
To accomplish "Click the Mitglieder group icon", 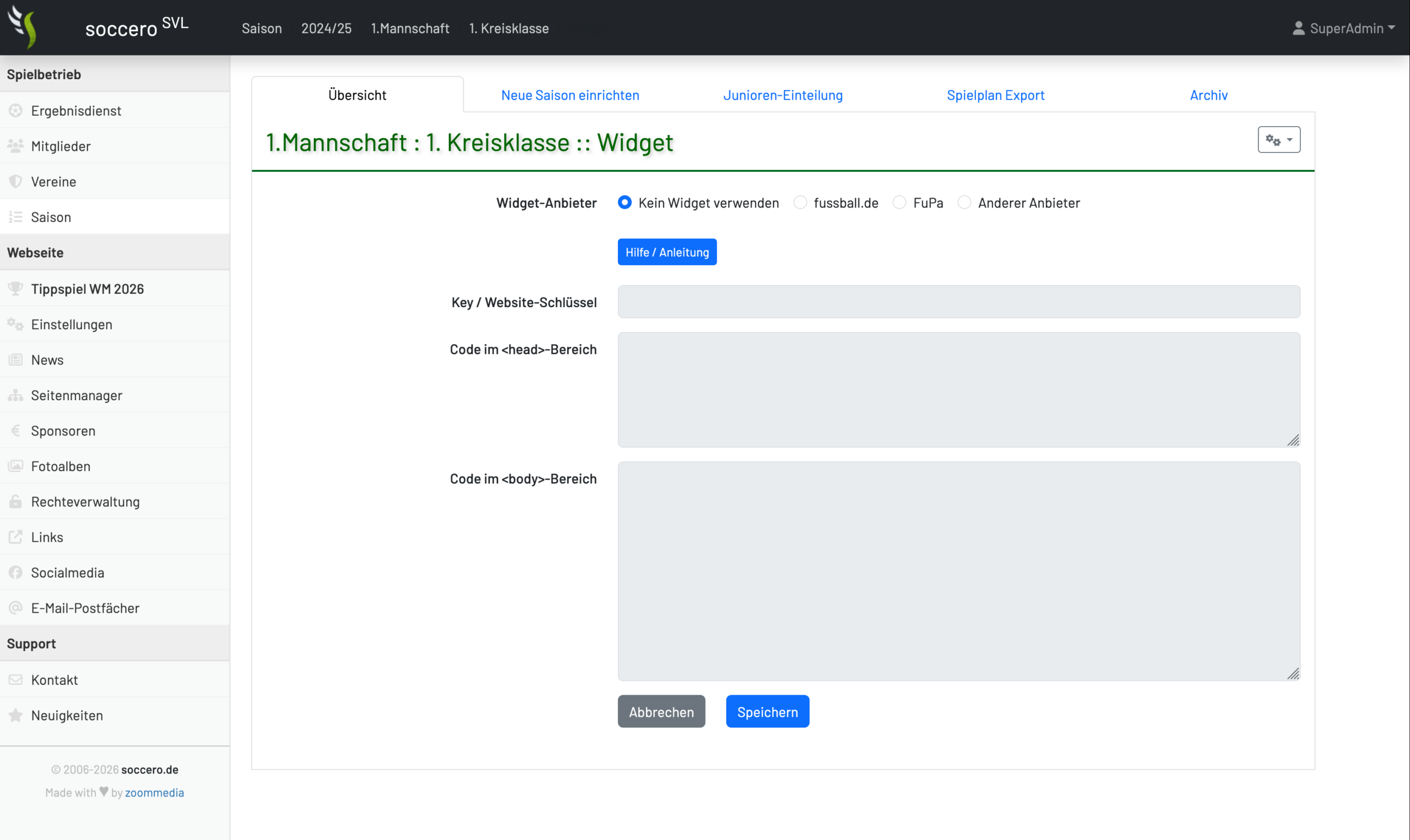I will click(15, 146).
